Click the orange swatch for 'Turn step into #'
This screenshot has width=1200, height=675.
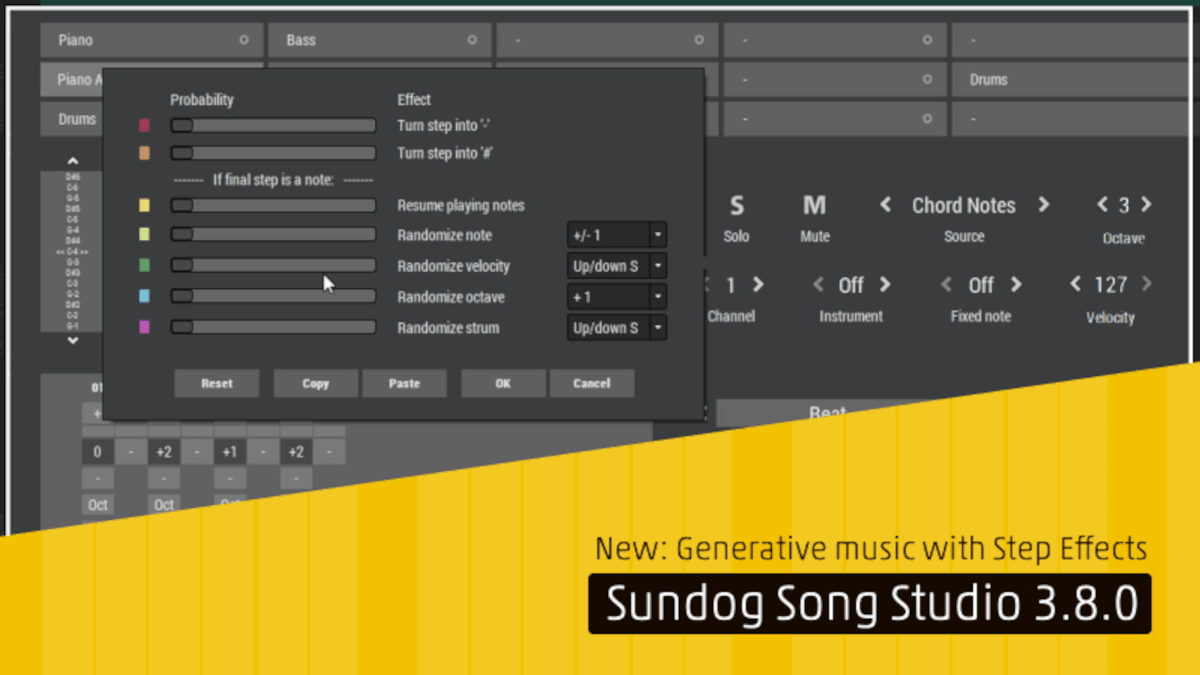point(144,154)
